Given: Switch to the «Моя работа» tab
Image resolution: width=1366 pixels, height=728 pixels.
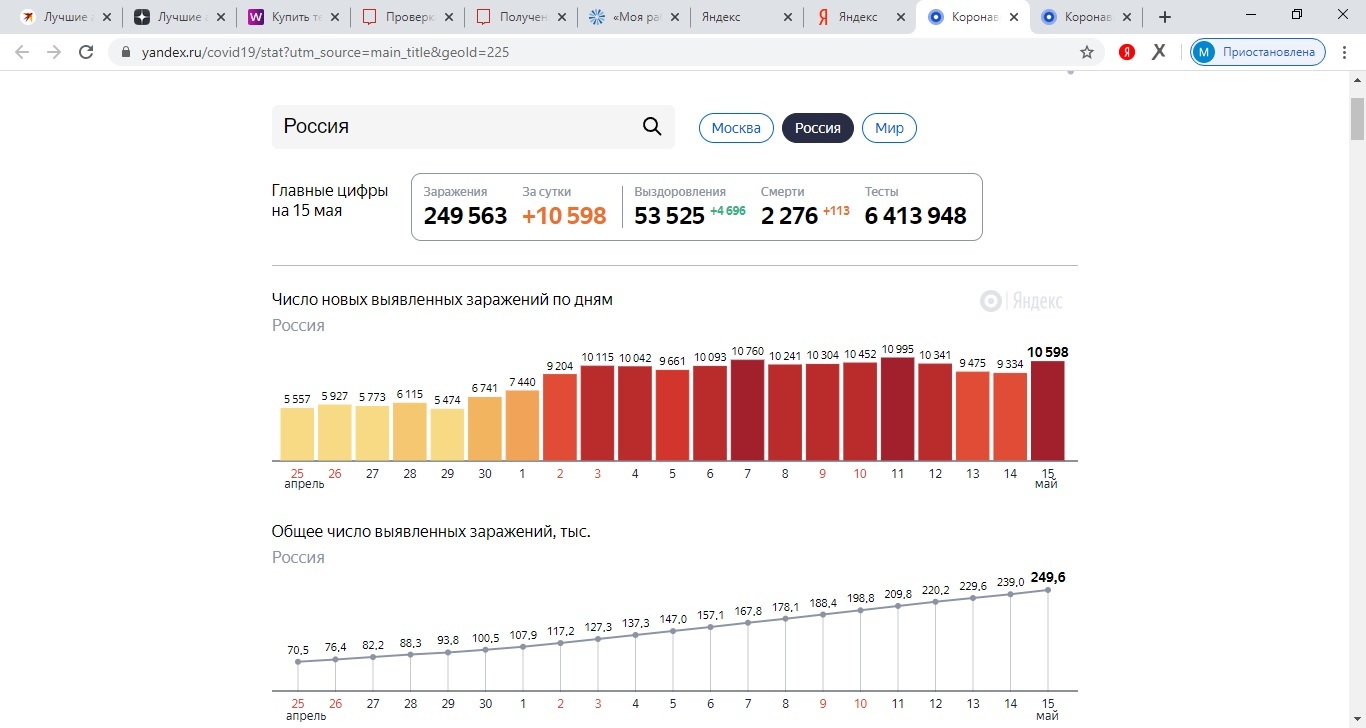Looking at the screenshot, I should tap(634, 17).
